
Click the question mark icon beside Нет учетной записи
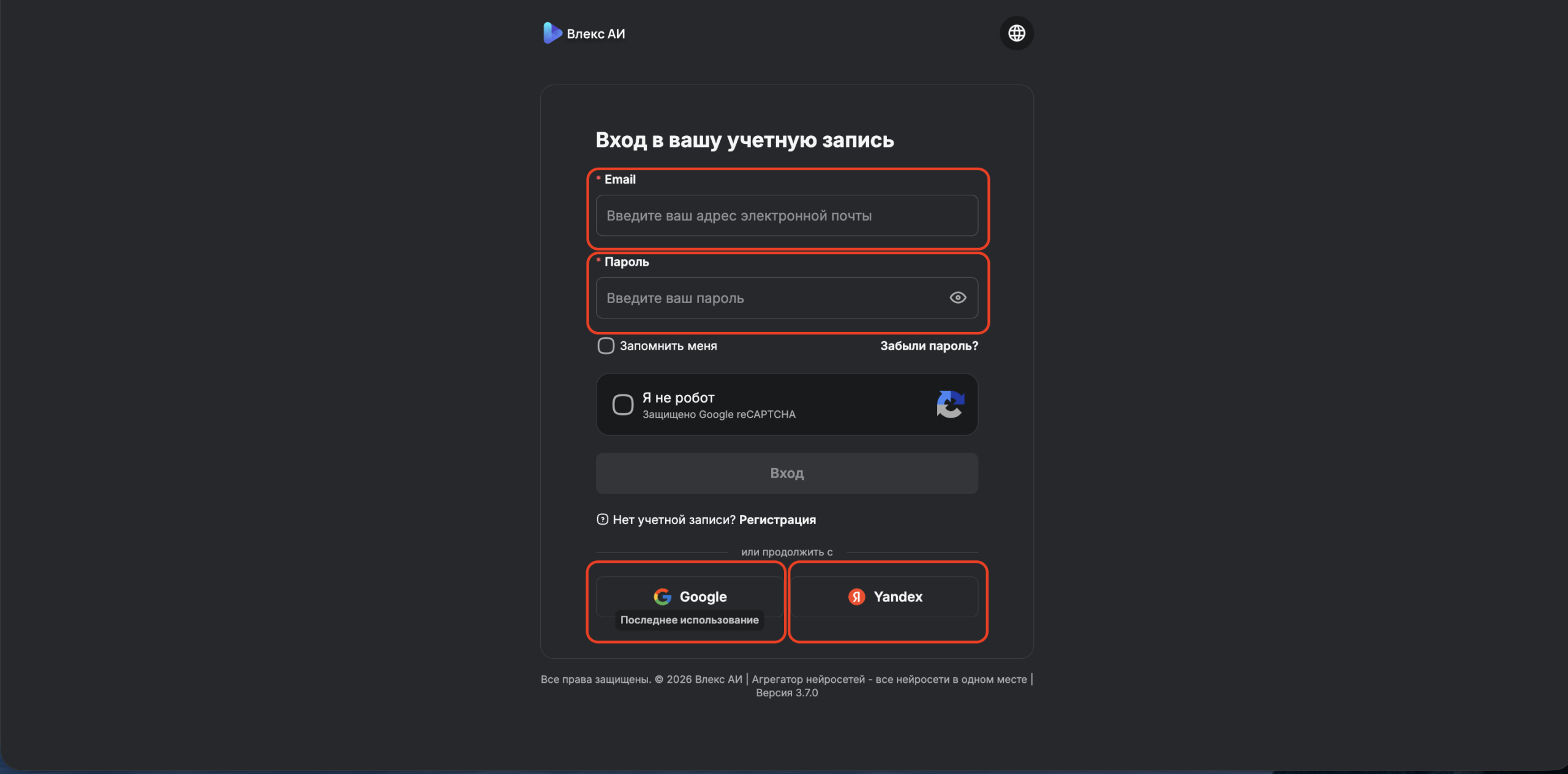602,519
